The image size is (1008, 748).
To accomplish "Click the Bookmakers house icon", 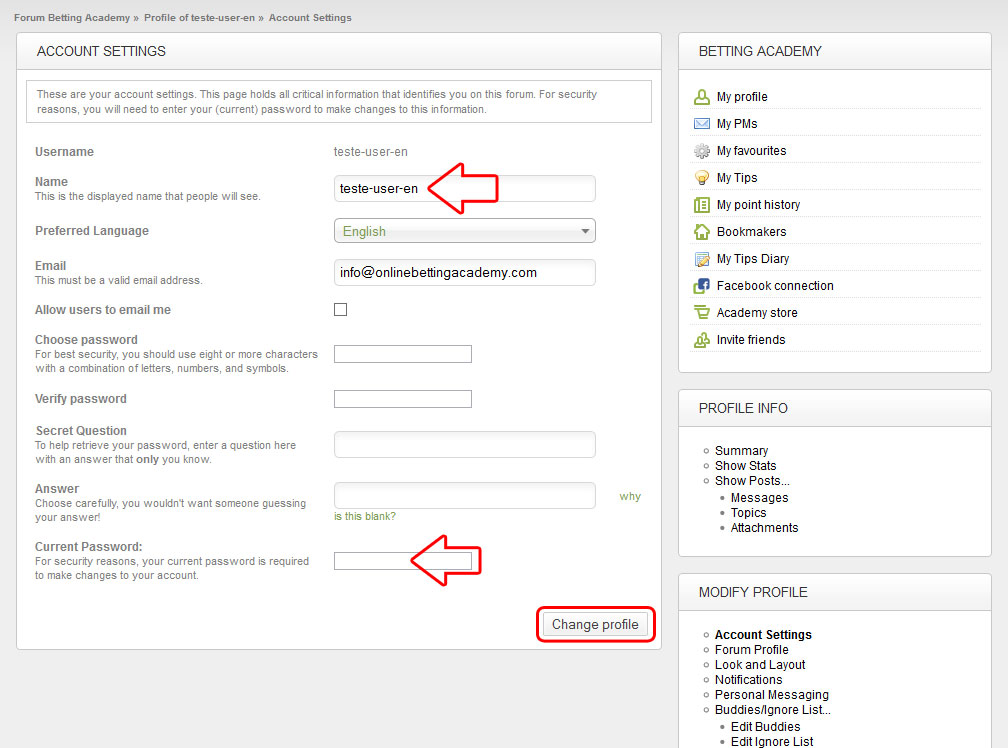I will tap(702, 232).
